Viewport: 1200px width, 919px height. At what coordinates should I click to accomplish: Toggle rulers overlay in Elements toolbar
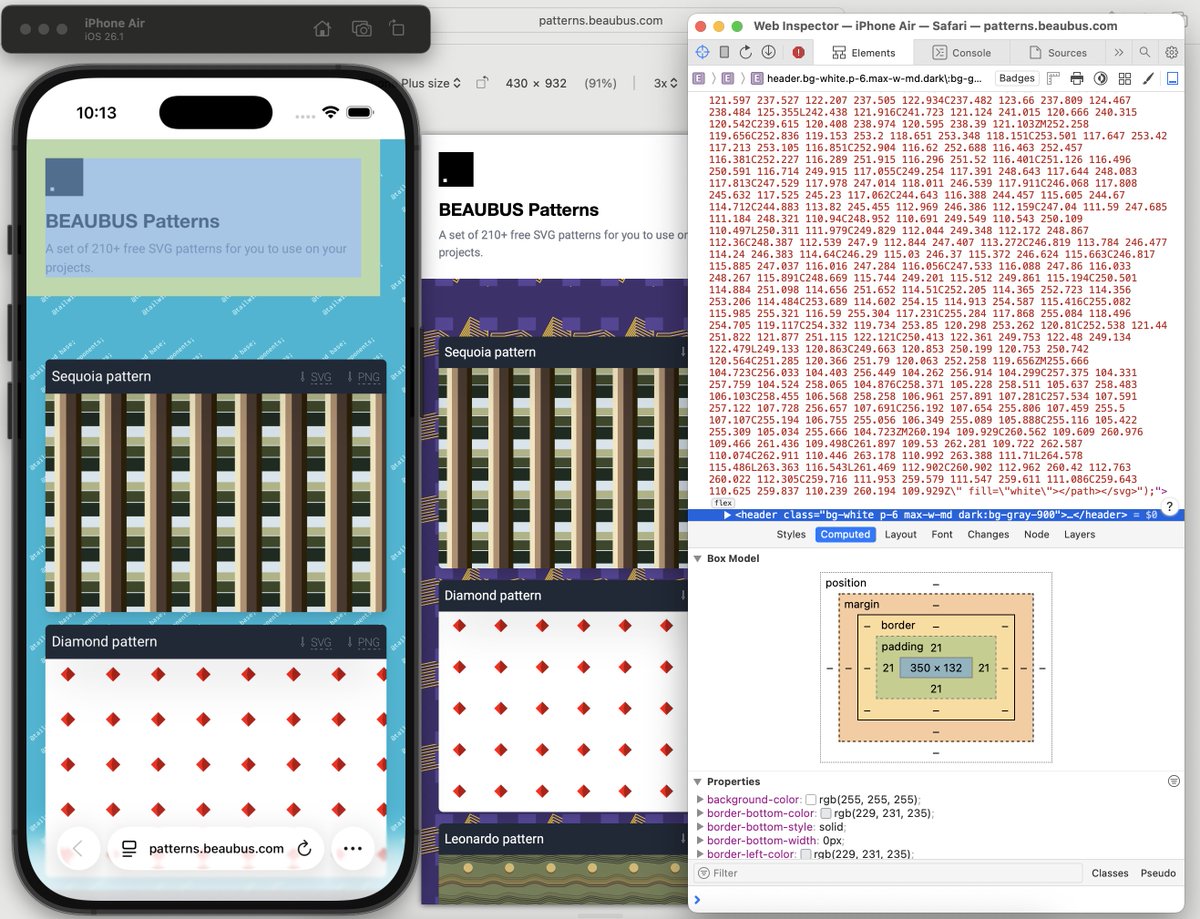coord(1054,78)
